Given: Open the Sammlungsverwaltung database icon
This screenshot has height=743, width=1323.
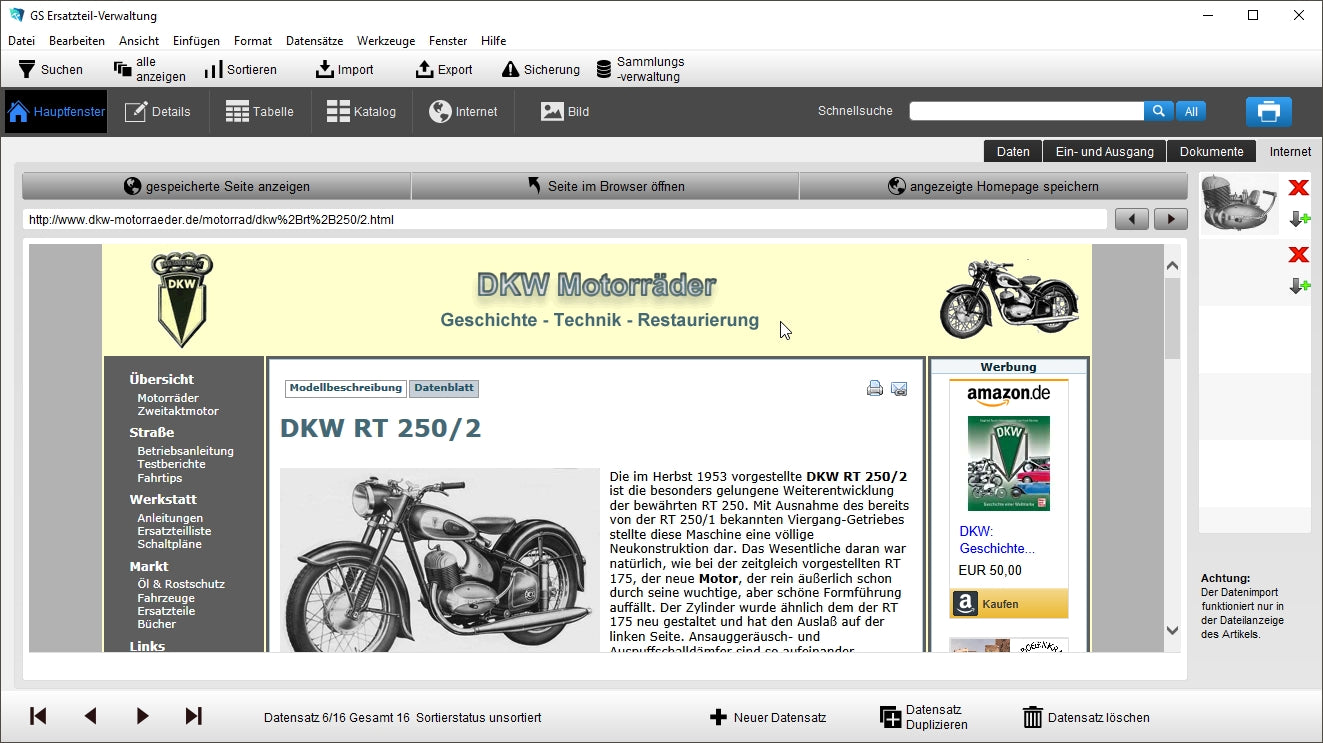Looking at the screenshot, I should pyautogui.click(x=604, y=69).
